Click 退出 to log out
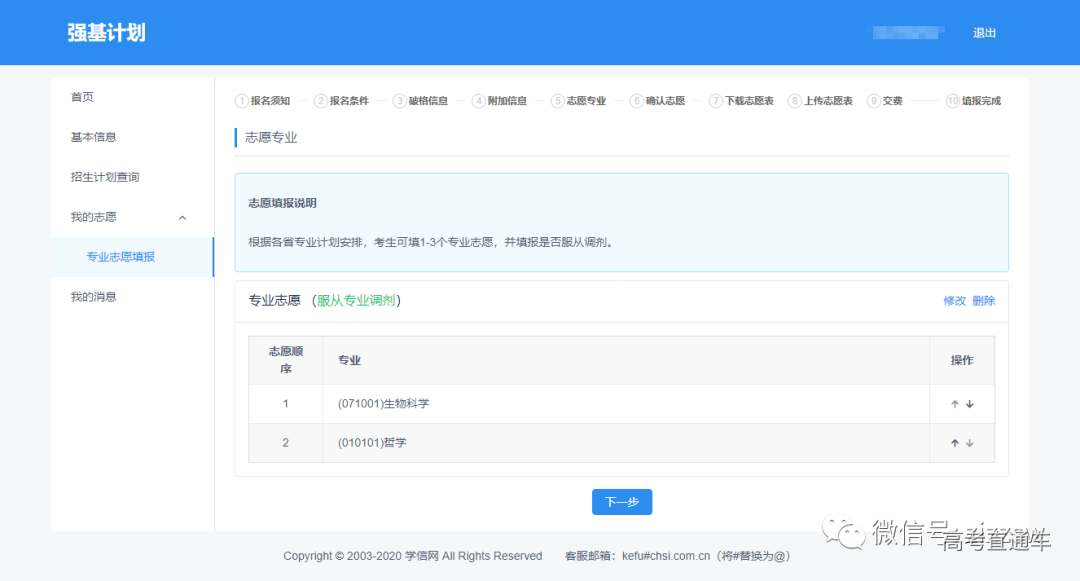Screen dimensions: 1080x581 click(984, 33)
